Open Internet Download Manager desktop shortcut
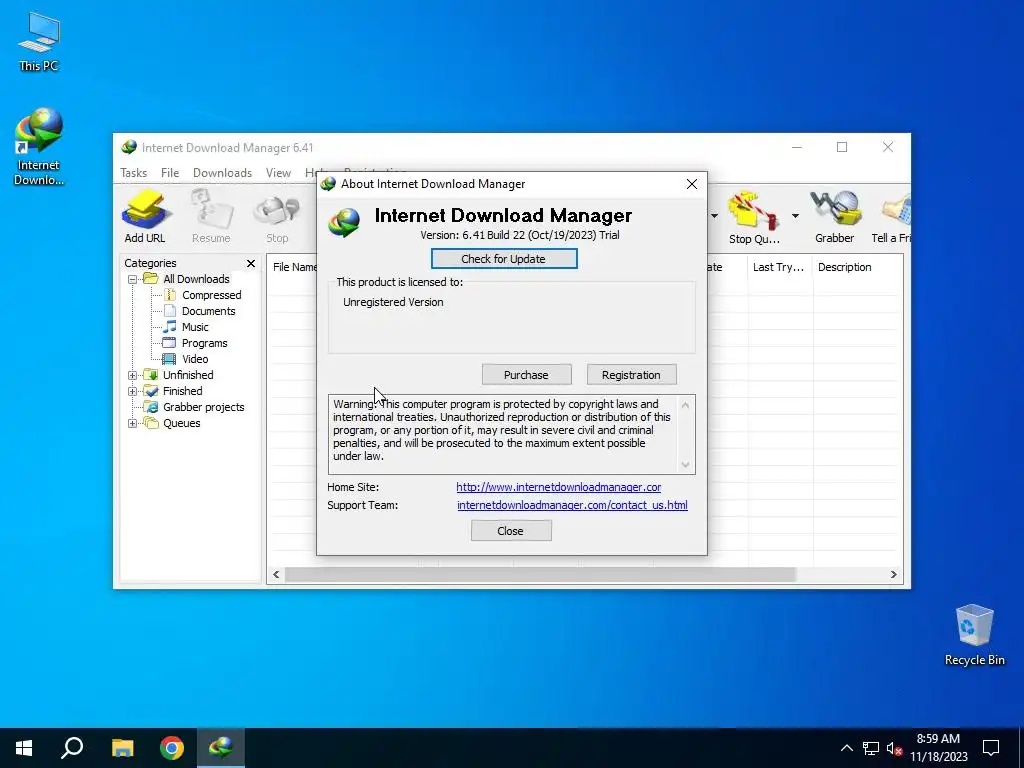1024x768 pixels. (x=39, y=147)
